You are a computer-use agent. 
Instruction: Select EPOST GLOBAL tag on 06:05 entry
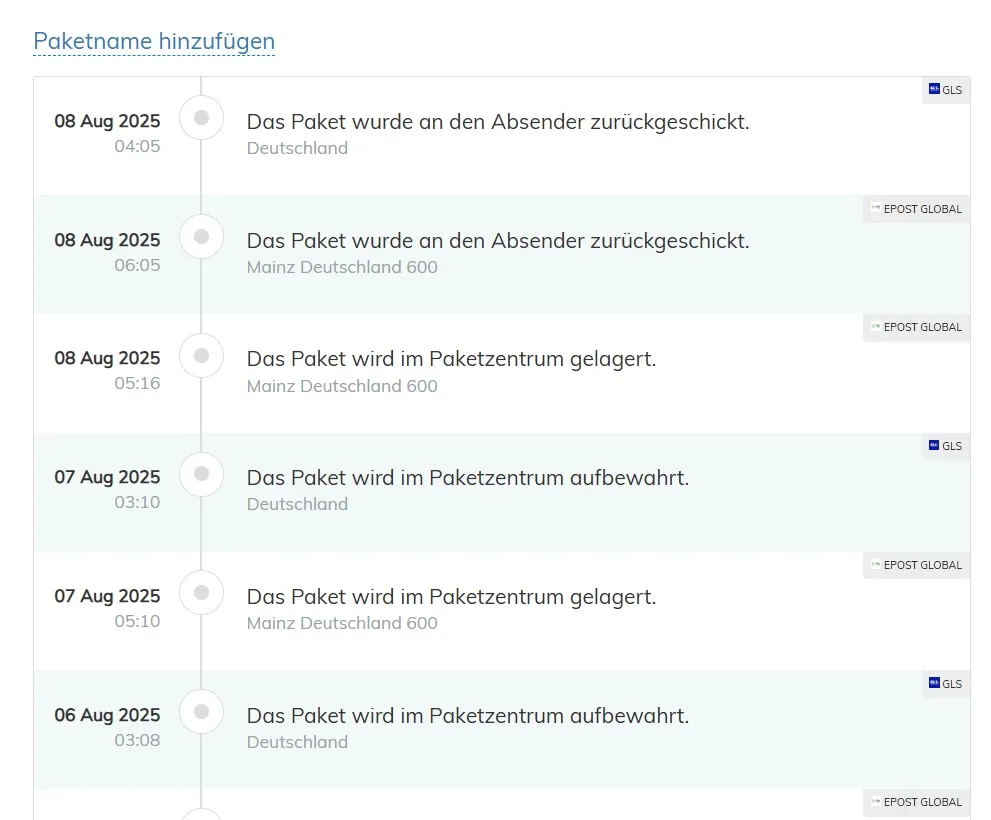pos(916,209)
